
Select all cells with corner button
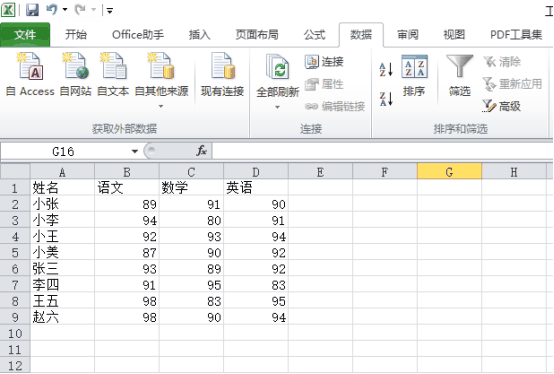click(x=15, y=172)
